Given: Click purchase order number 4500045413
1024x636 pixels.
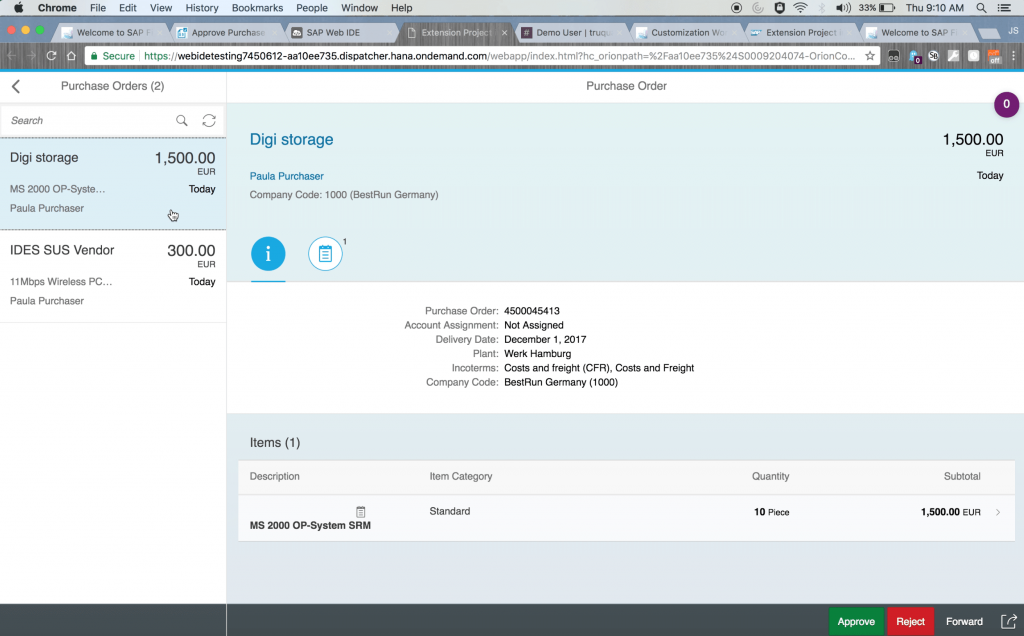Looking at the screenshot, I should 532,311.
